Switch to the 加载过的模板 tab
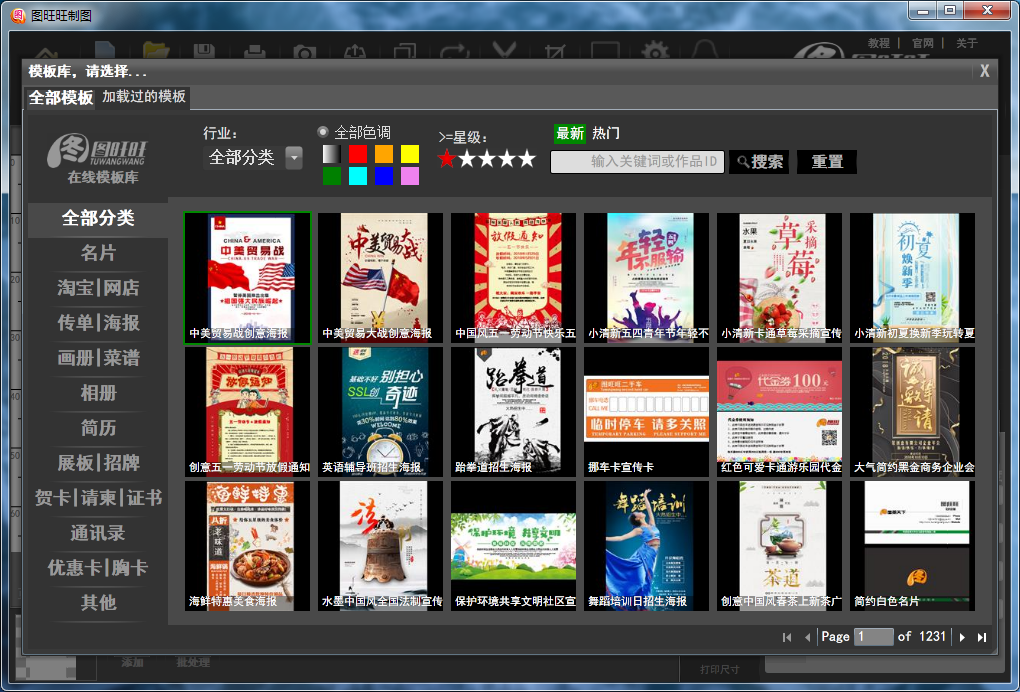 [x=144, y=97]
